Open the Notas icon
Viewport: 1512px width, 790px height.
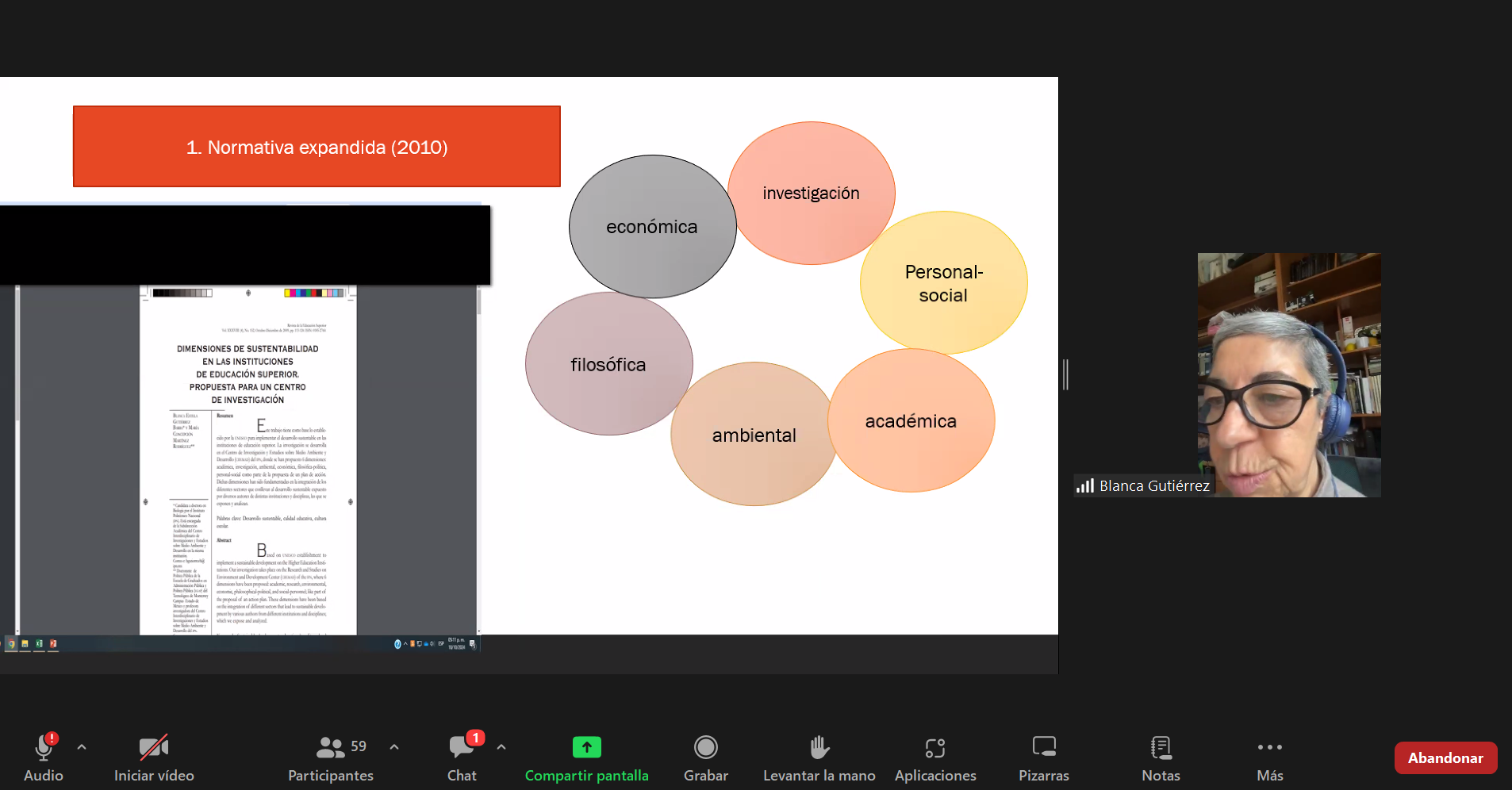(x=1161, y=748)
